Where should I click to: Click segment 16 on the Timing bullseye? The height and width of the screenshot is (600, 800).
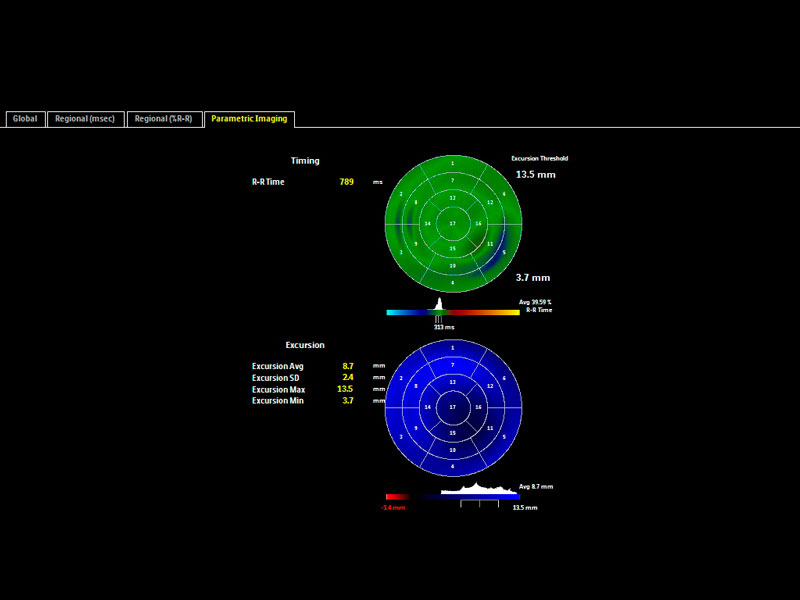tap(478, 223)
